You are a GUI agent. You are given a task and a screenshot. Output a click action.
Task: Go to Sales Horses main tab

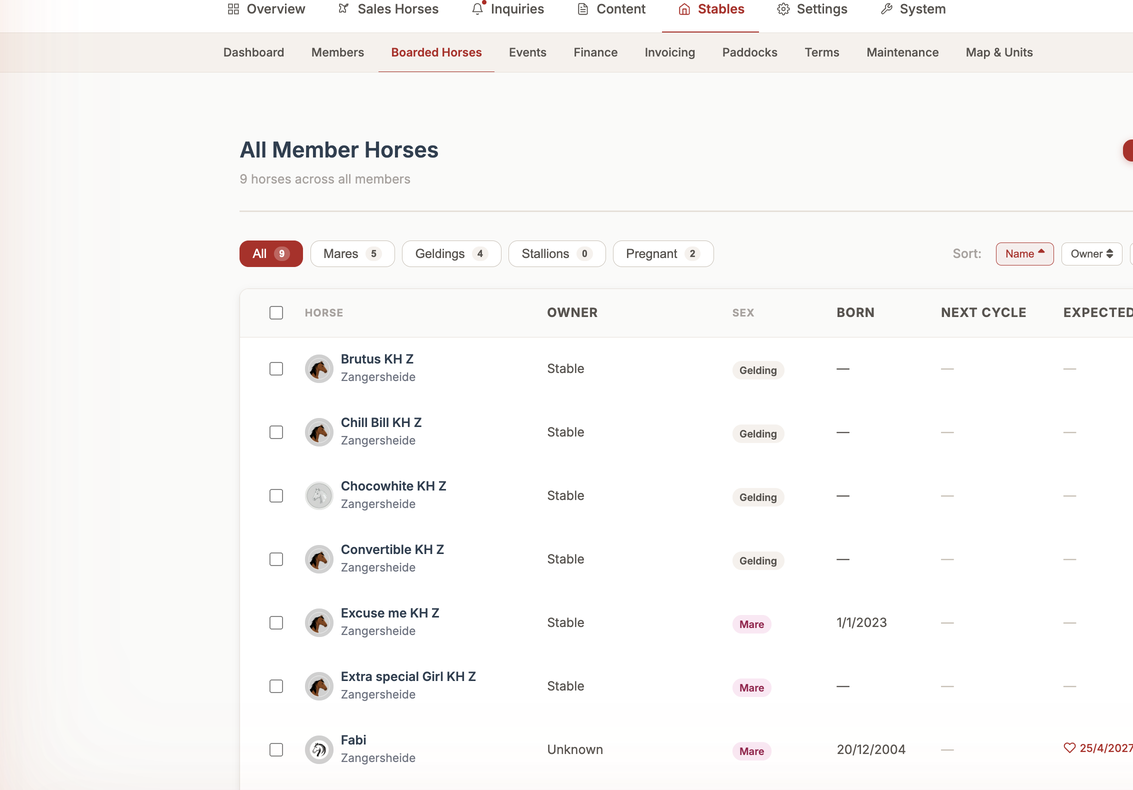click(x=388, y=9)
